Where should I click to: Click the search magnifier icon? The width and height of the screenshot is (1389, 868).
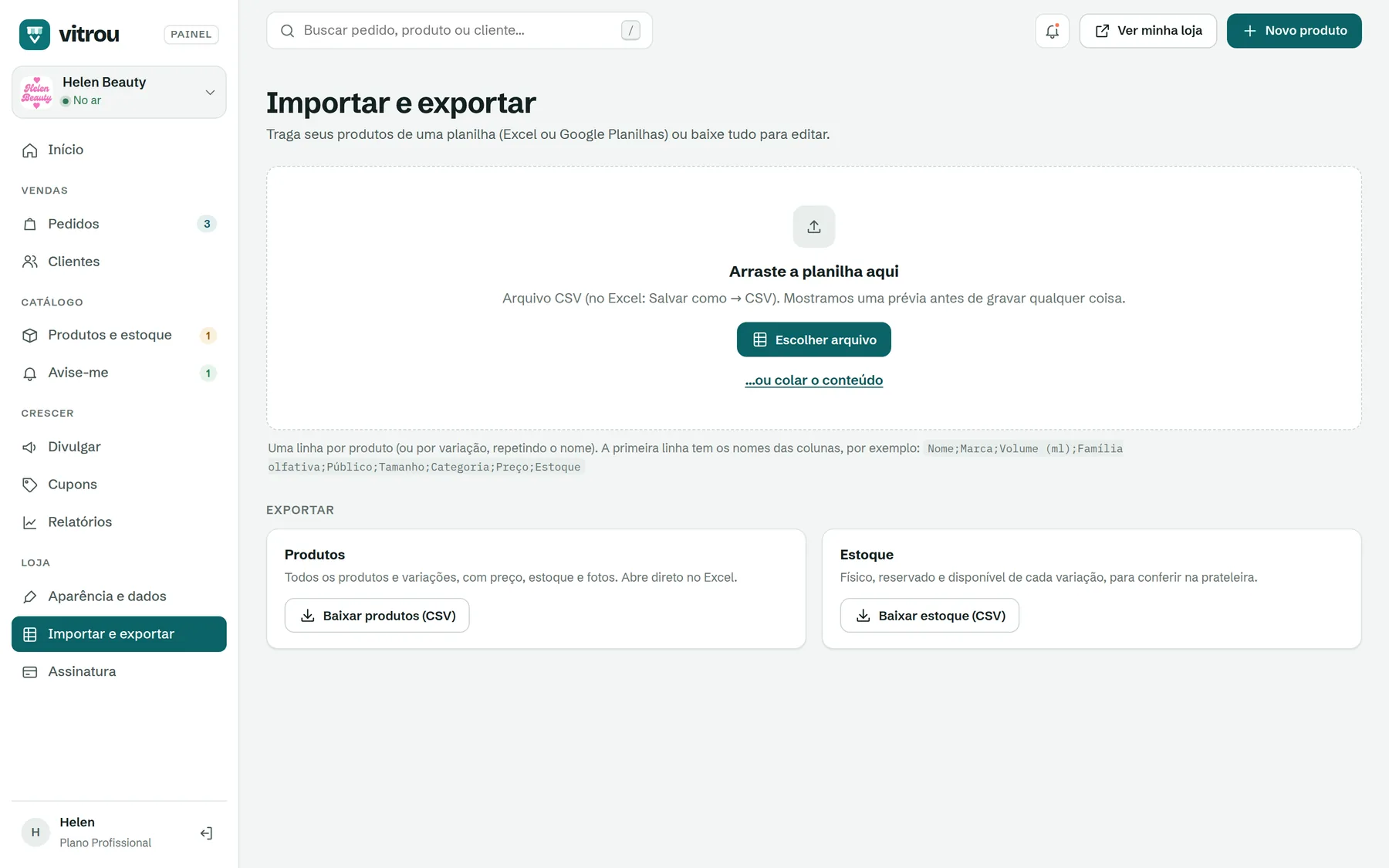click(x=287, y=31)
